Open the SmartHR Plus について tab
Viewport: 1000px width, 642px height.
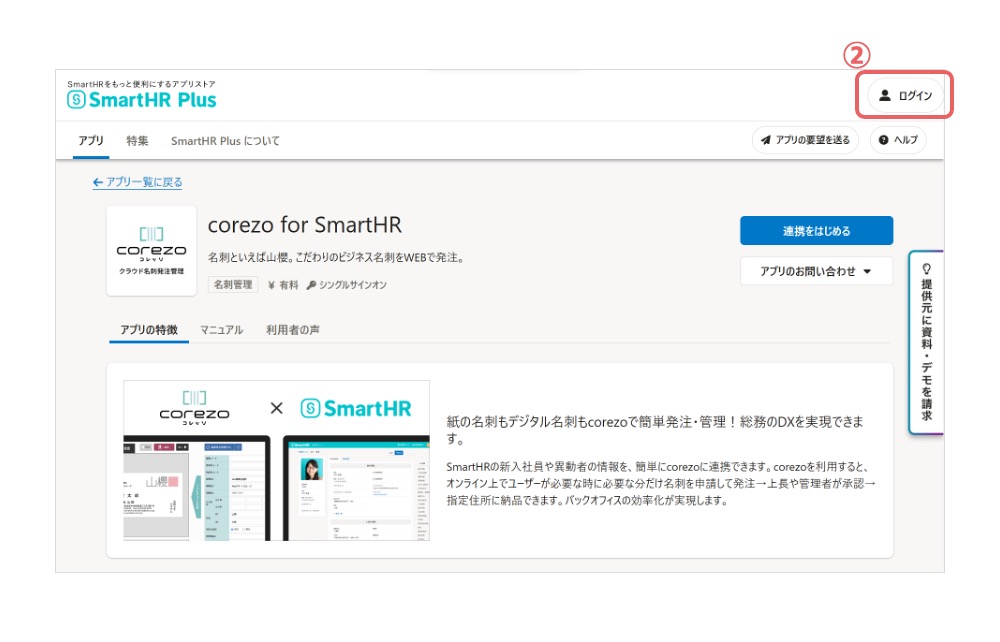click(225, 141)
